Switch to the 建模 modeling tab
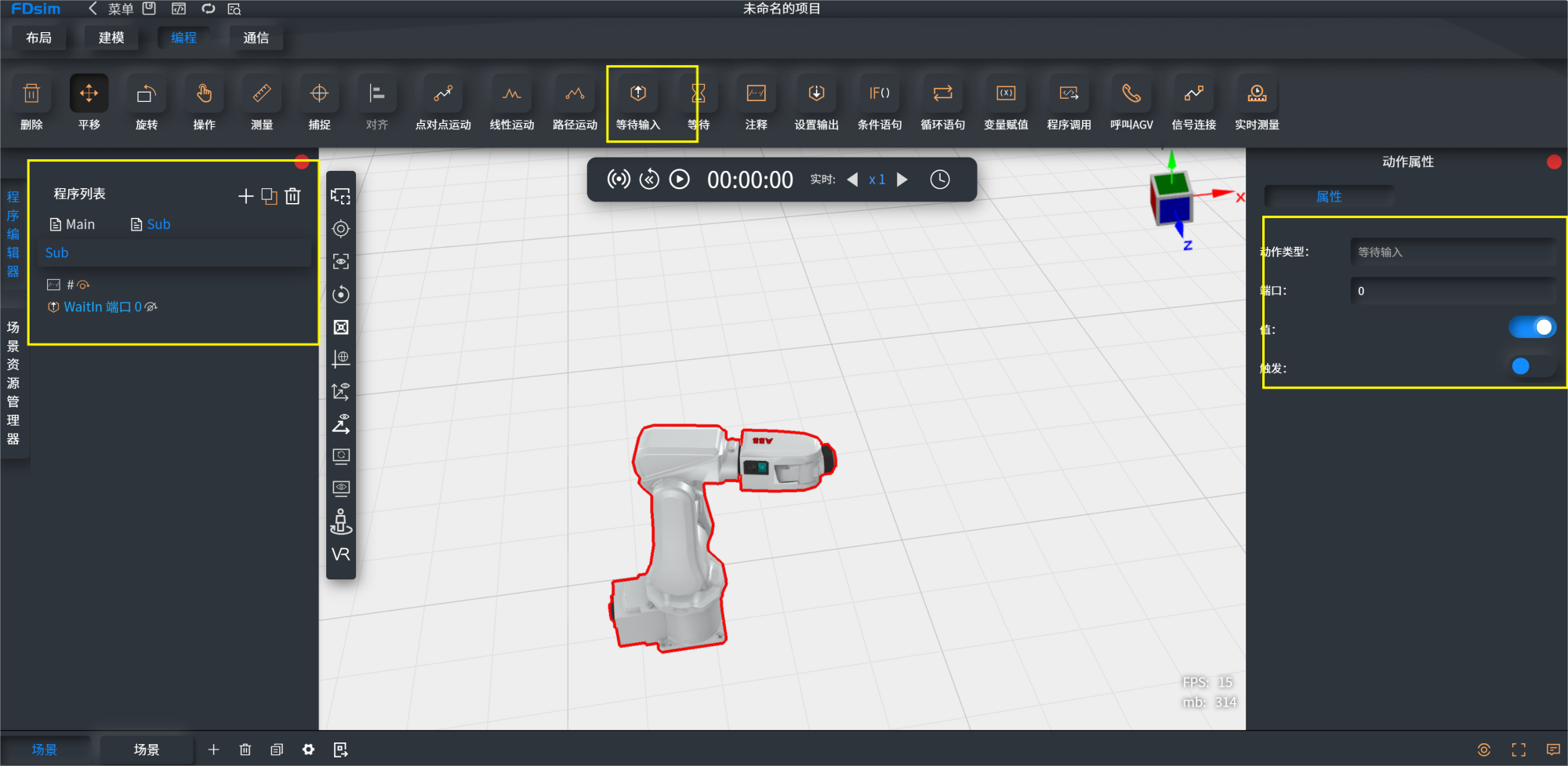 click(111, 38)
